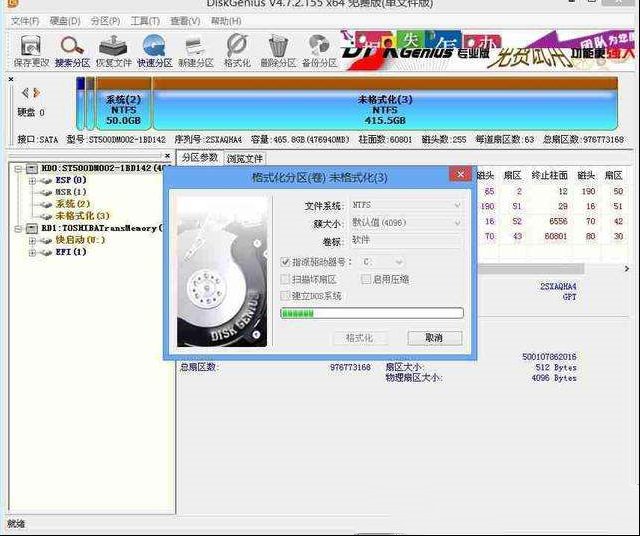The image size is (640, 536).
Task: Click the 就绪 status bar text
Action: pyautogui.click(x=16, y=523)
